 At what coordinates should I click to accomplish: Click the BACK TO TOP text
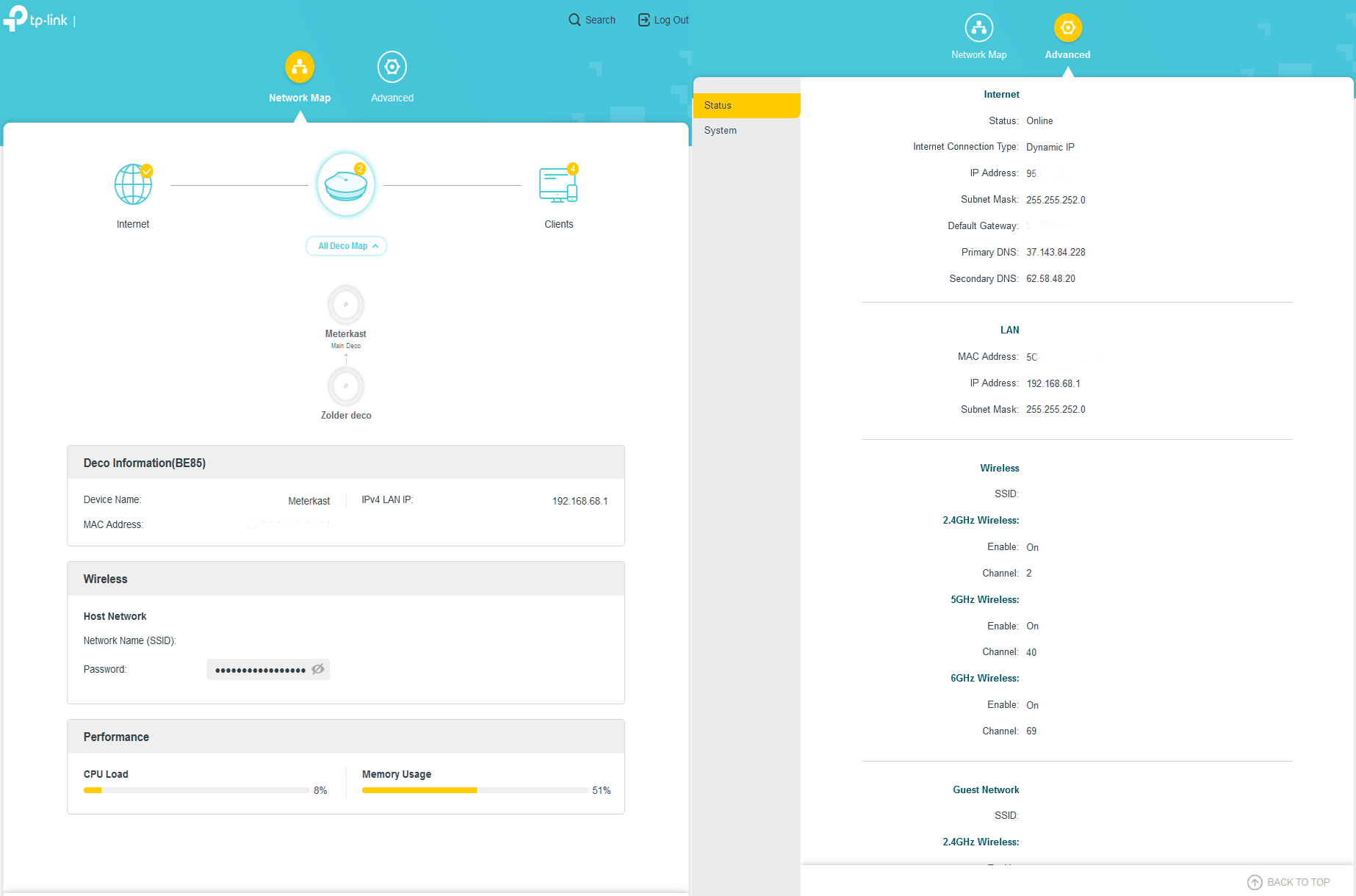(1299, 882)
